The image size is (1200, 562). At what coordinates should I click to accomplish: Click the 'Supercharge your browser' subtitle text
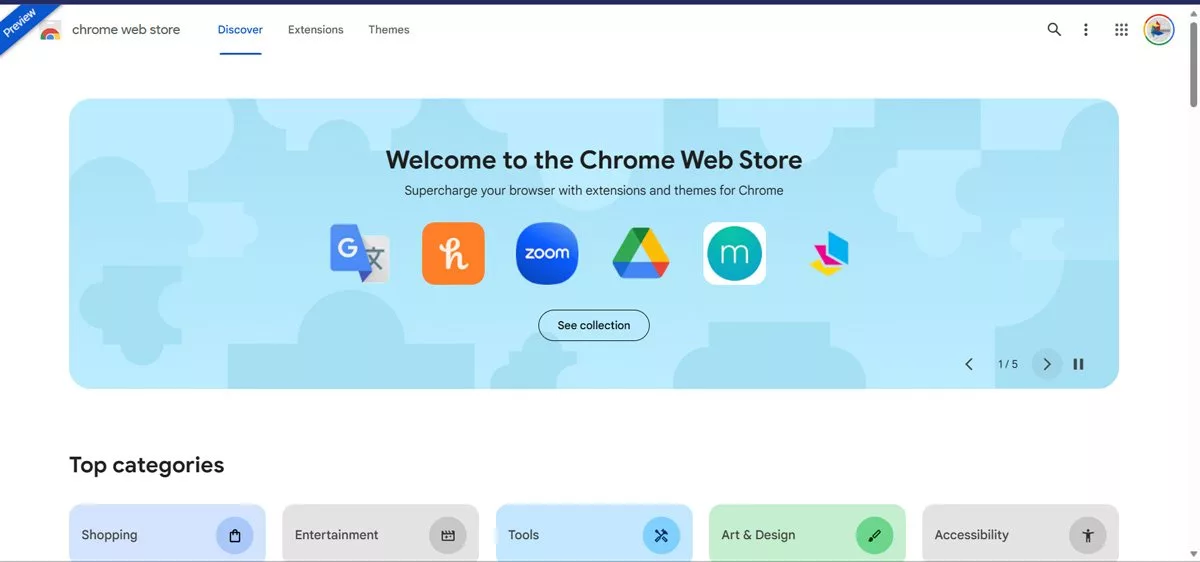[594, 190]
